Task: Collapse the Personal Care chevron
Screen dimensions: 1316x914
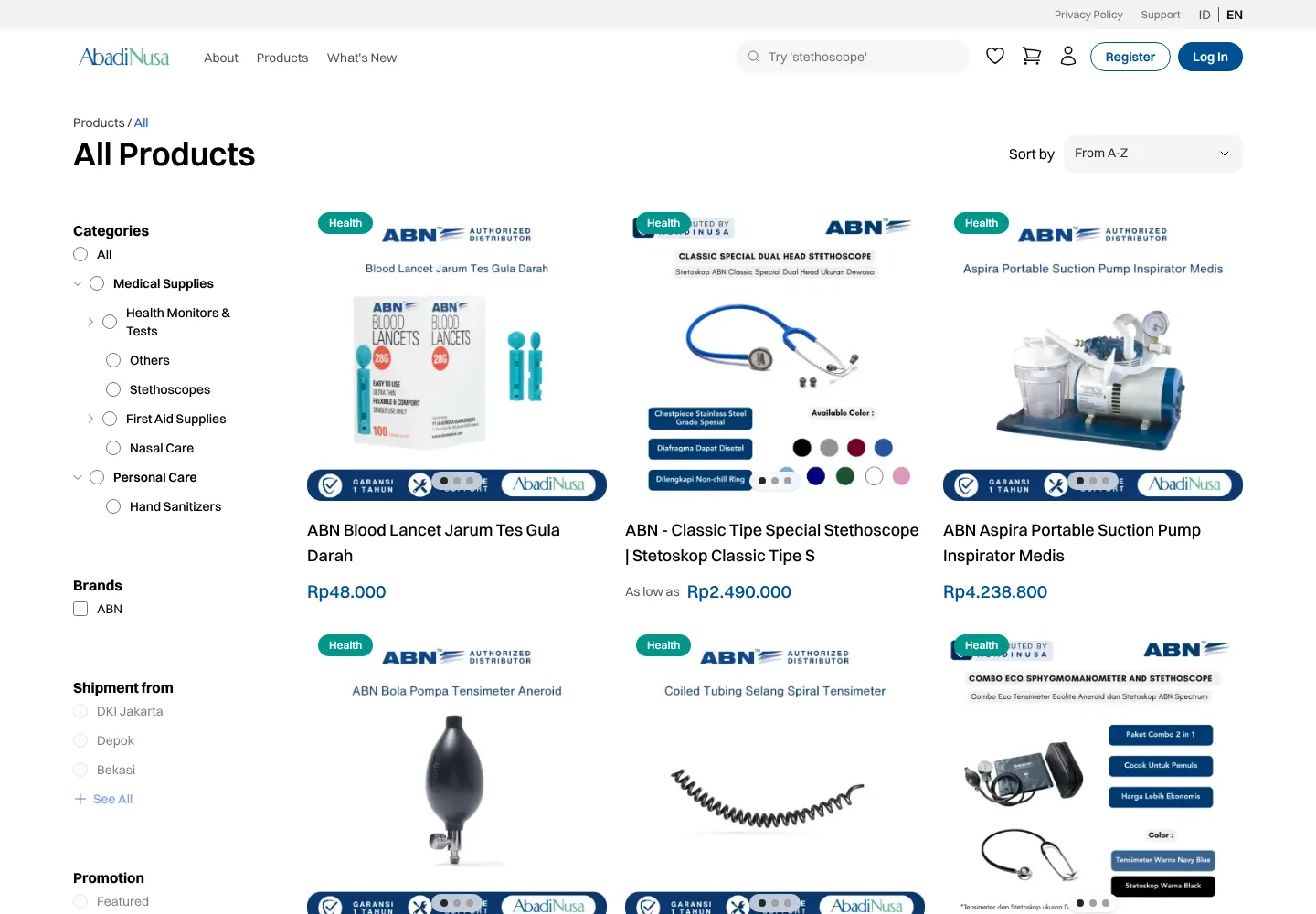Action: [x=78, y=477]
